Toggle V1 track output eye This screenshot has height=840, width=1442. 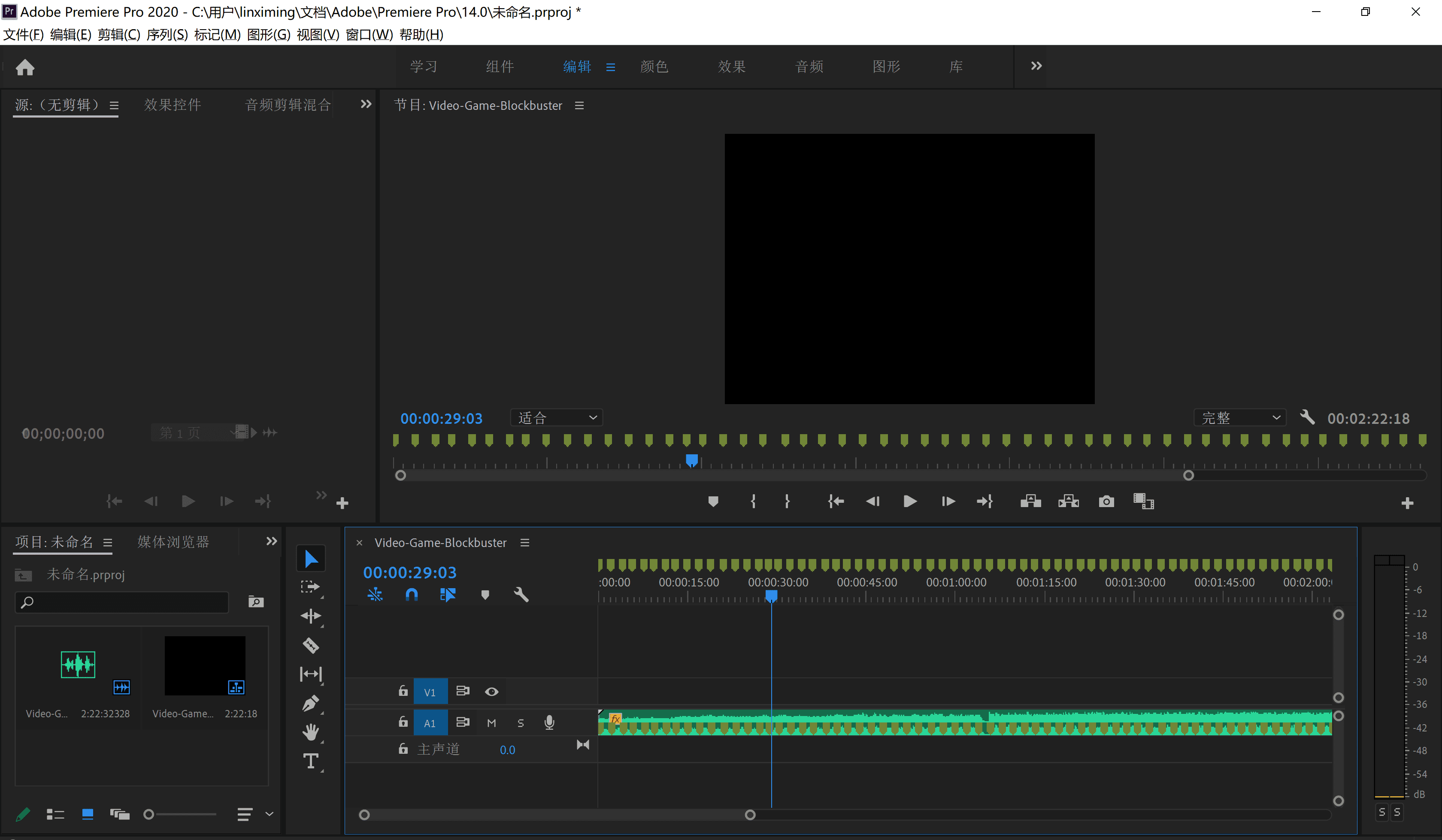(491, 691)
